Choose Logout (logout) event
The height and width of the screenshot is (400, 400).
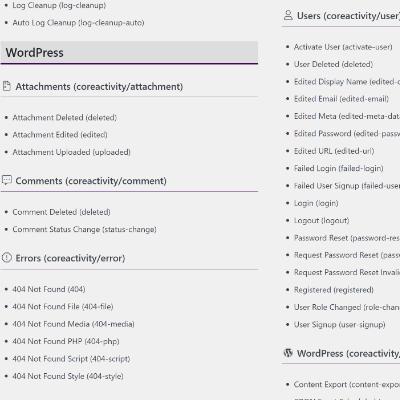pyautogui.click(x=321, y=221)
